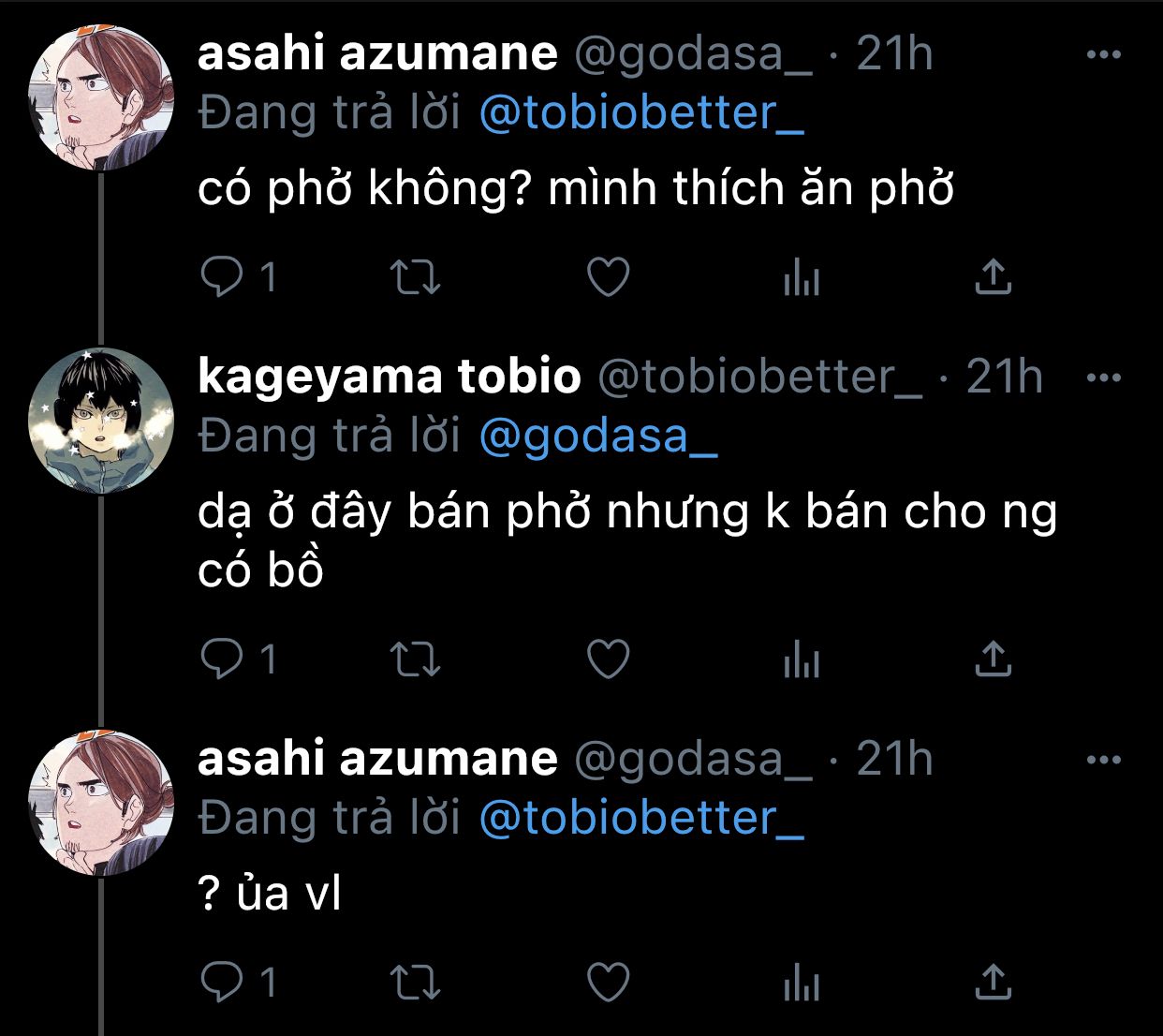Reply to the "có phở không?" tweet
The image size is (1163, 1036).
click(222, 276)
